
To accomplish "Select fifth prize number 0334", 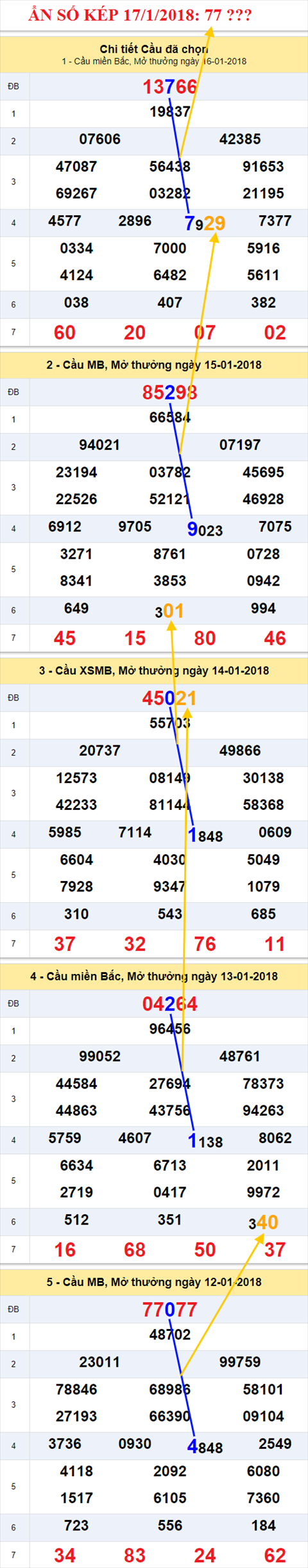I will point(76,249).
